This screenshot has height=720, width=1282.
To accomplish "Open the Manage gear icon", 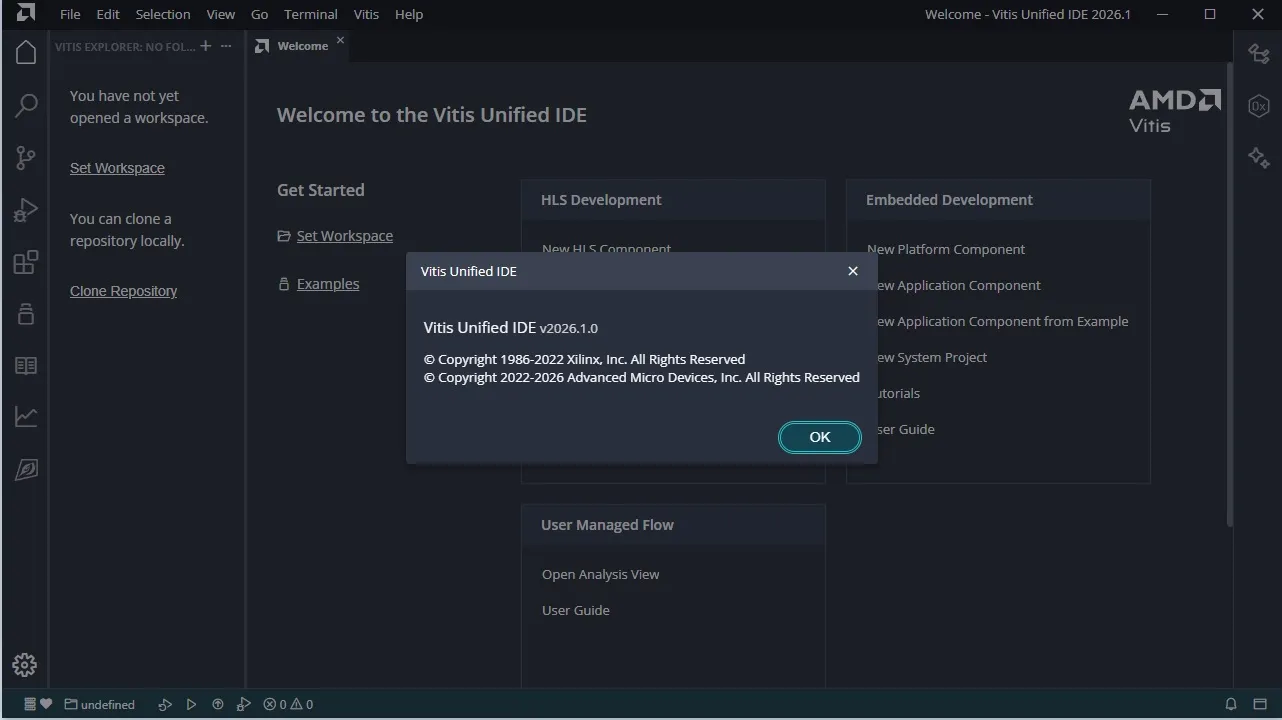I will tap(25, 665).
